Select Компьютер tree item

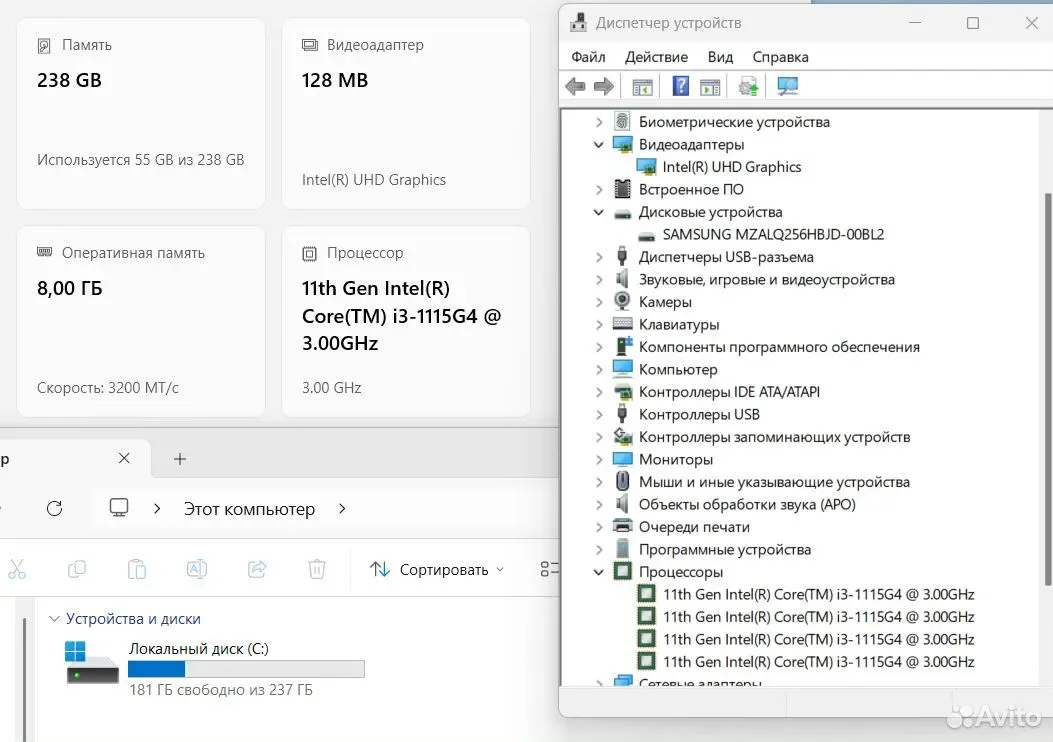678,369
